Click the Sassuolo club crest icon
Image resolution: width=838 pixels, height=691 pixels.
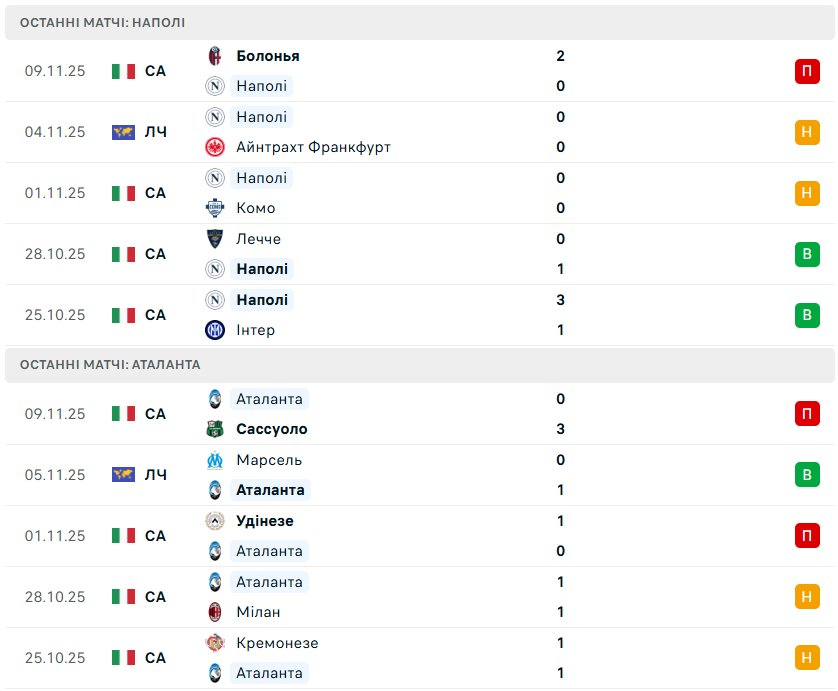point(215,429)
